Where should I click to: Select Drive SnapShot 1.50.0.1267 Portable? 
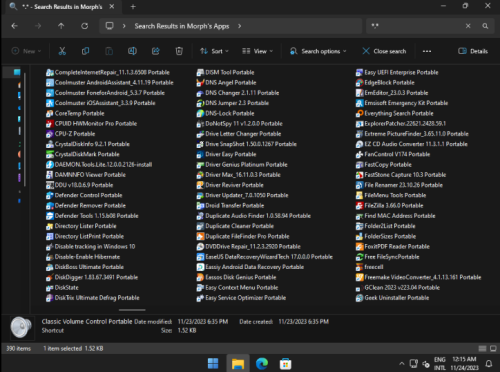pos(247,144)
